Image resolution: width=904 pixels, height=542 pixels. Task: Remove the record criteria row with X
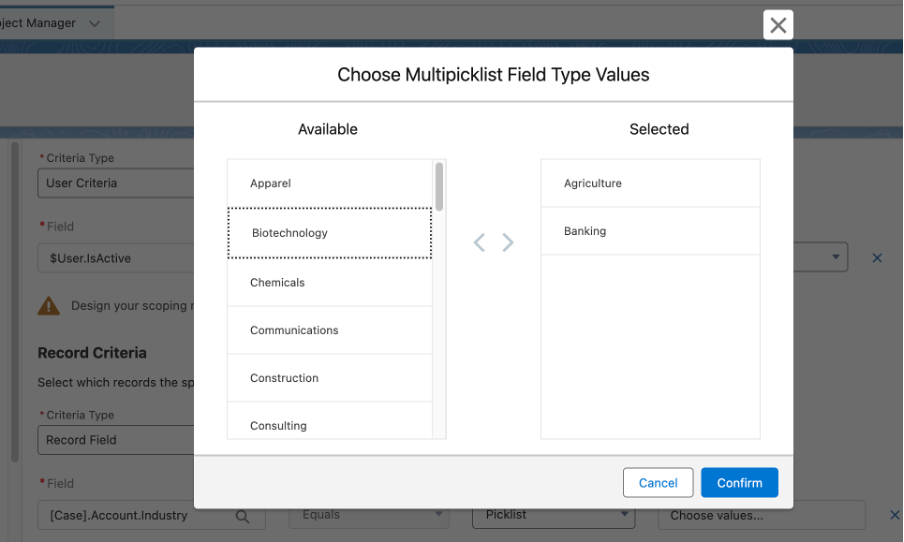click(894, 516)
